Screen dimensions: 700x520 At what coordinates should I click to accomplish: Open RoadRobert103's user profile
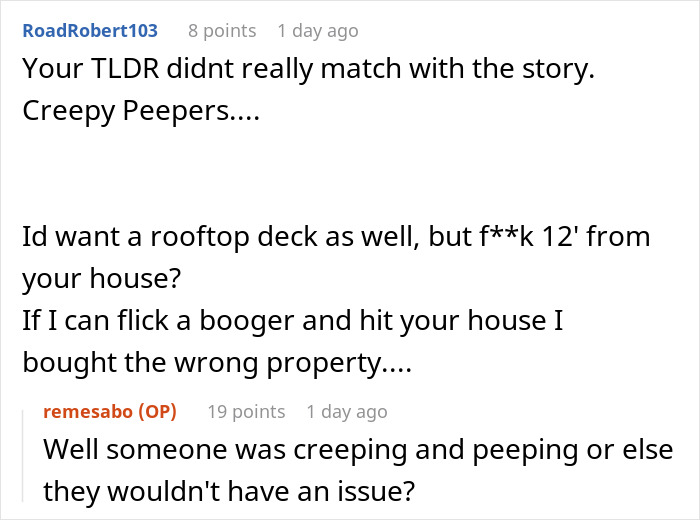[x=89, y=31]
